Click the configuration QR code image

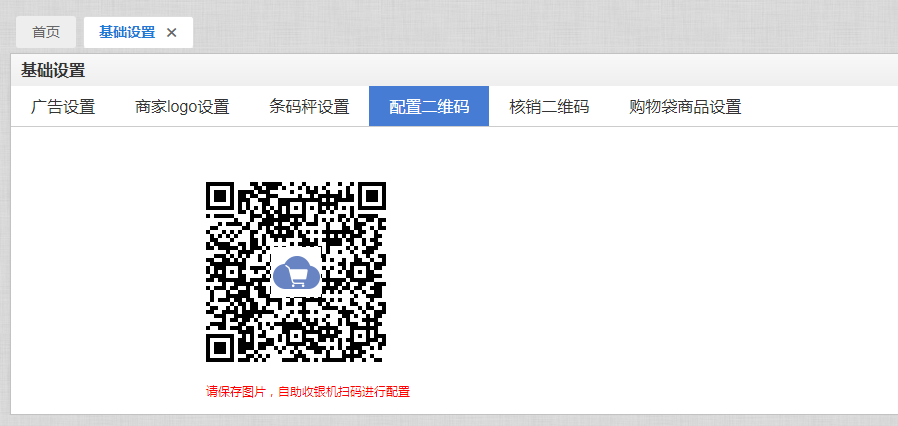tap(296, 272)
